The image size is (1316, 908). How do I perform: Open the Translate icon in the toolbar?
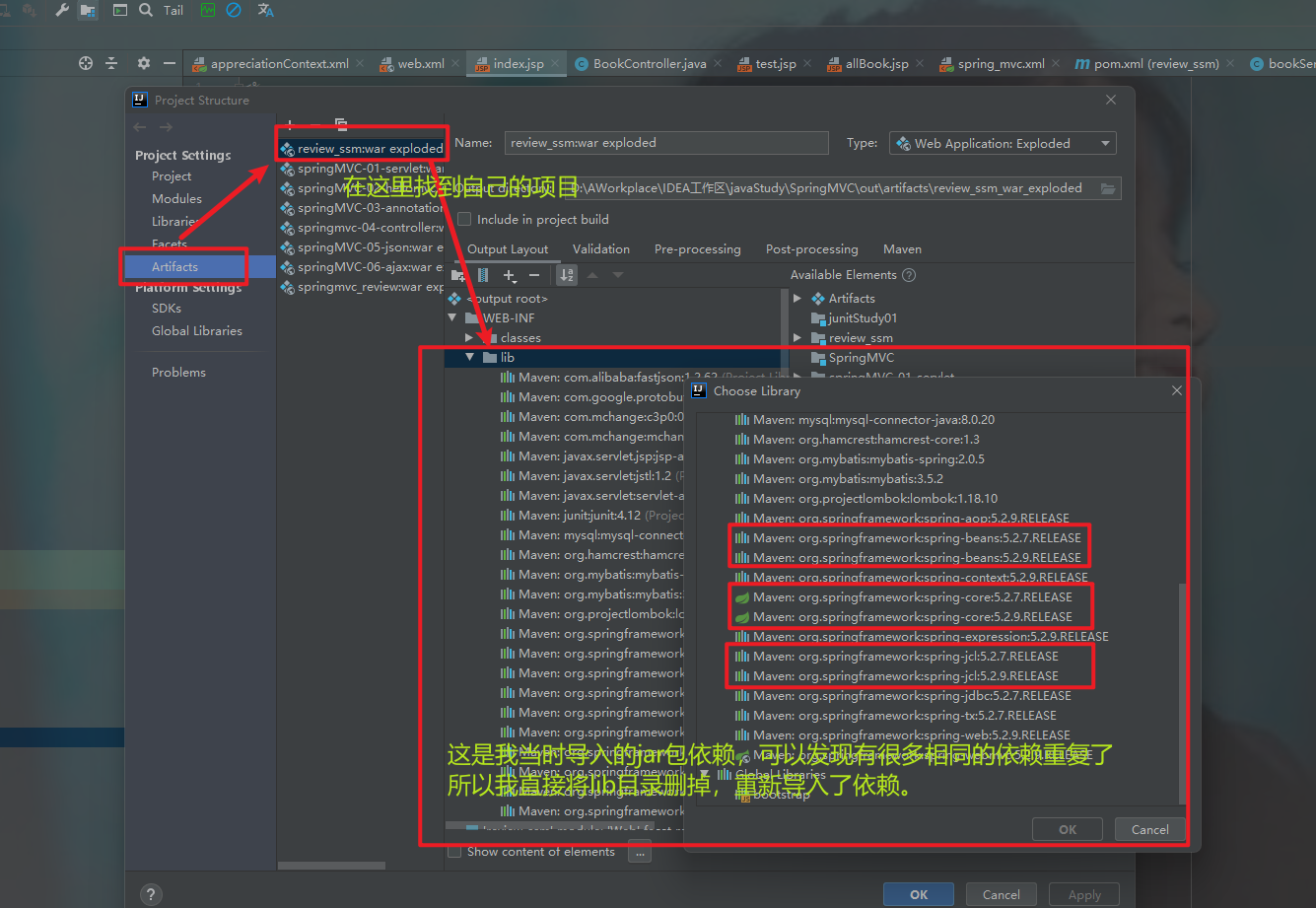tap(265, 10)
